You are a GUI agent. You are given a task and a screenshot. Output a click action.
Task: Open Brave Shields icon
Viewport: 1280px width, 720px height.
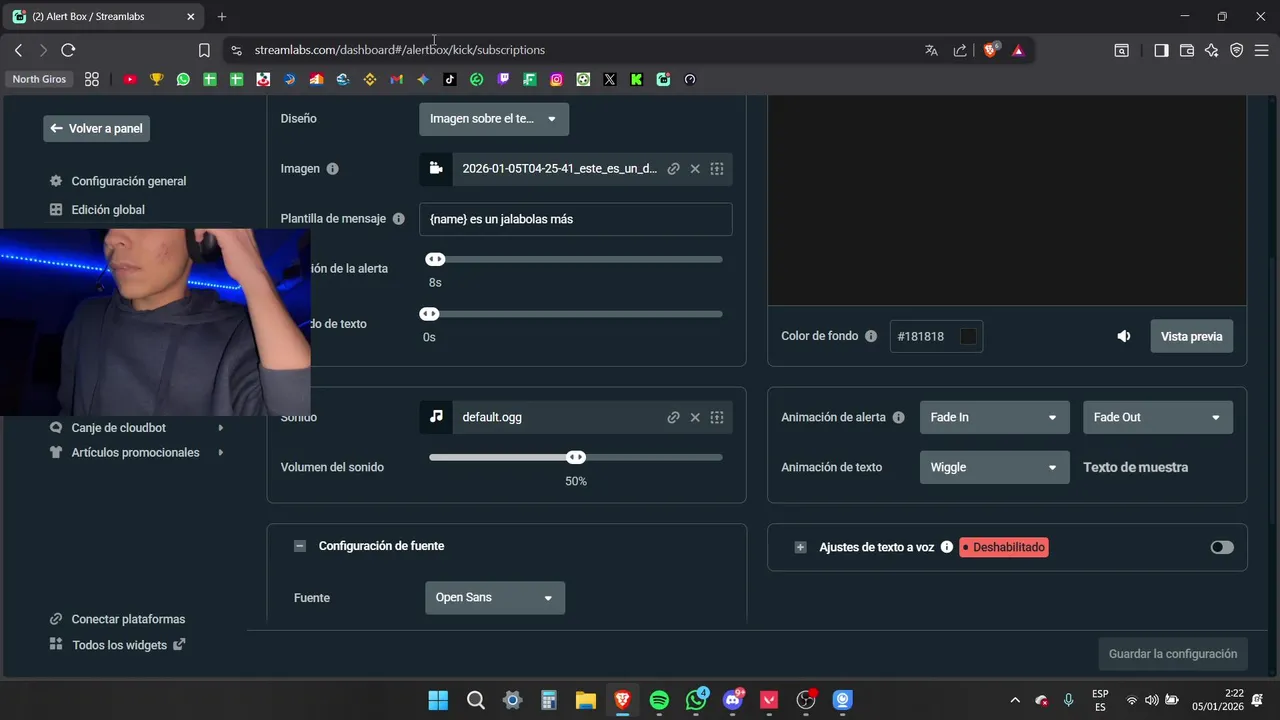point(991,50)
